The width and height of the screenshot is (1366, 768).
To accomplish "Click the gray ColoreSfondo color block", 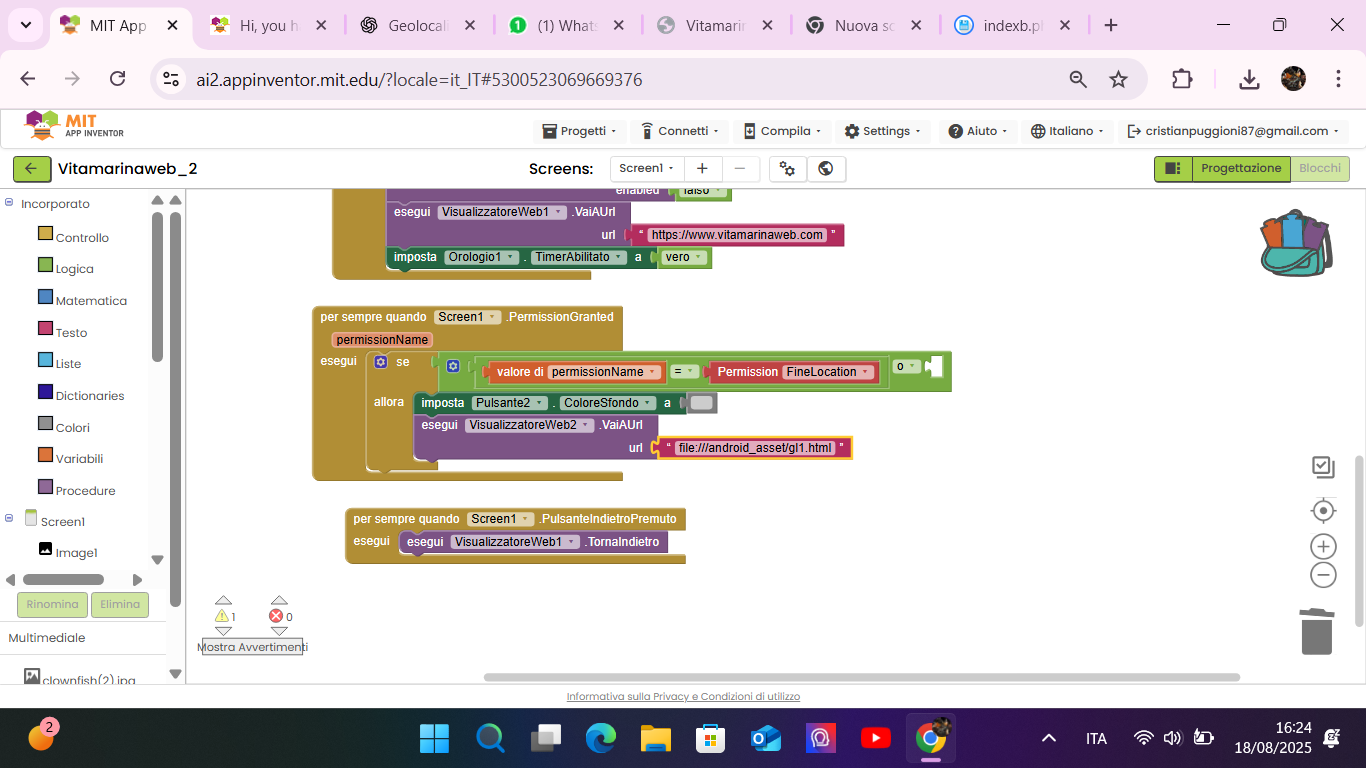I will (702, 403).
